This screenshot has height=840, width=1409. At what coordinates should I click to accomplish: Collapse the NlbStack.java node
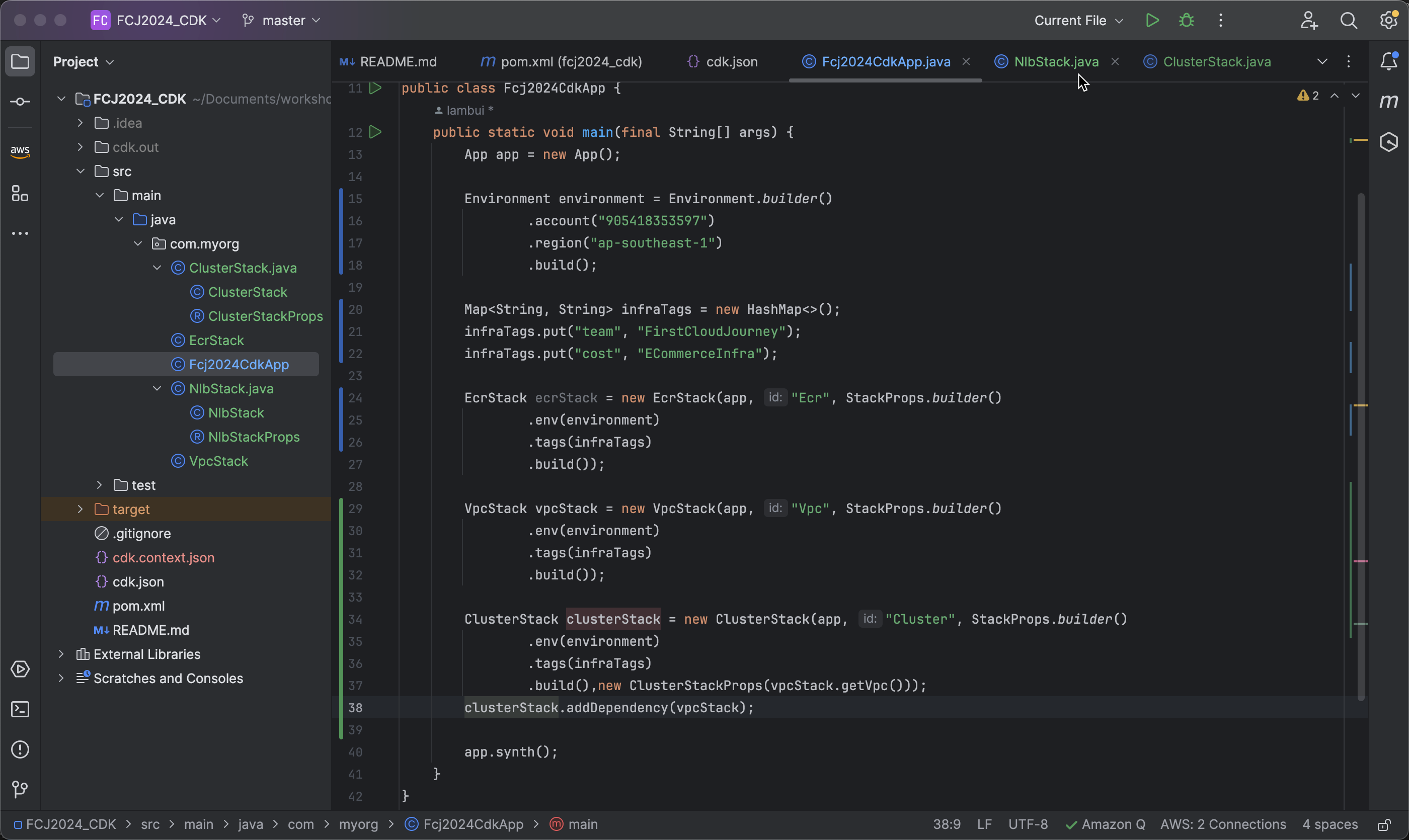pyautogui.click(x=157, y=388)
